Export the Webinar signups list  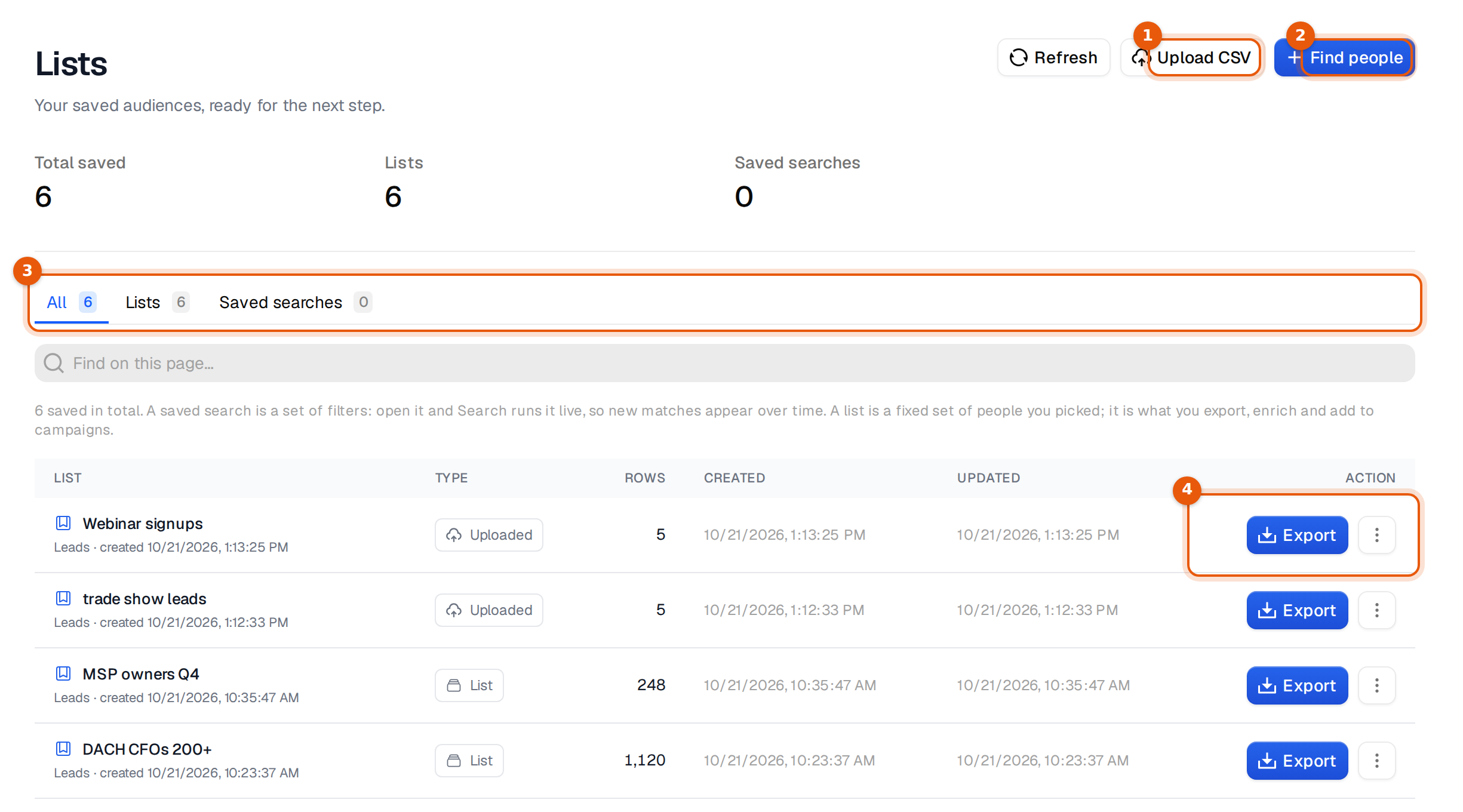1297,535
